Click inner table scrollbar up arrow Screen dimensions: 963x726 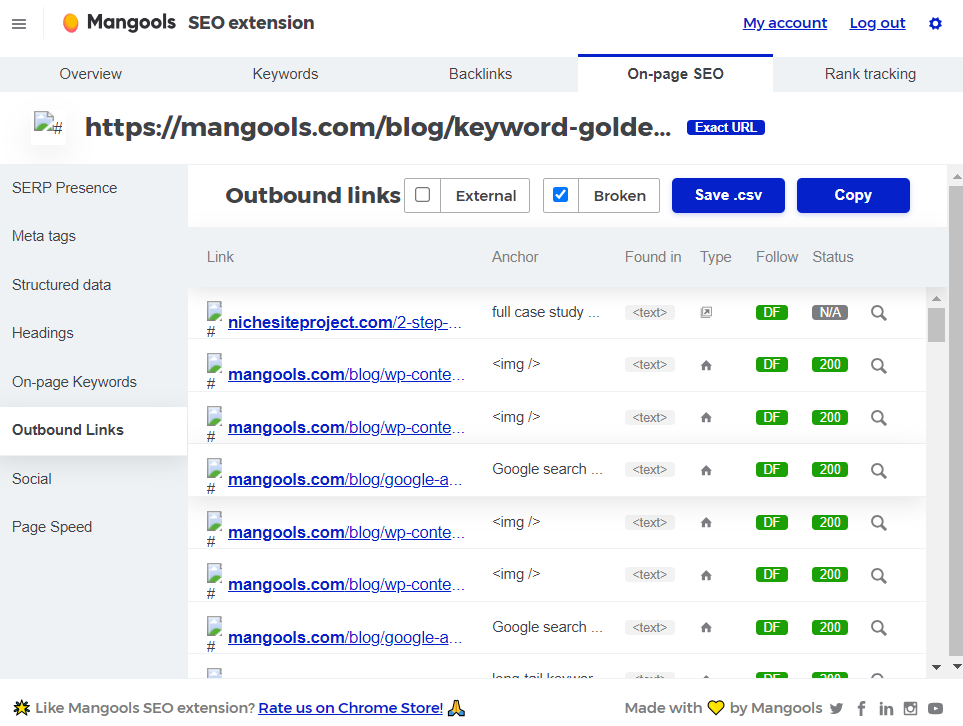pyautogui.click(x=936, y=299)
